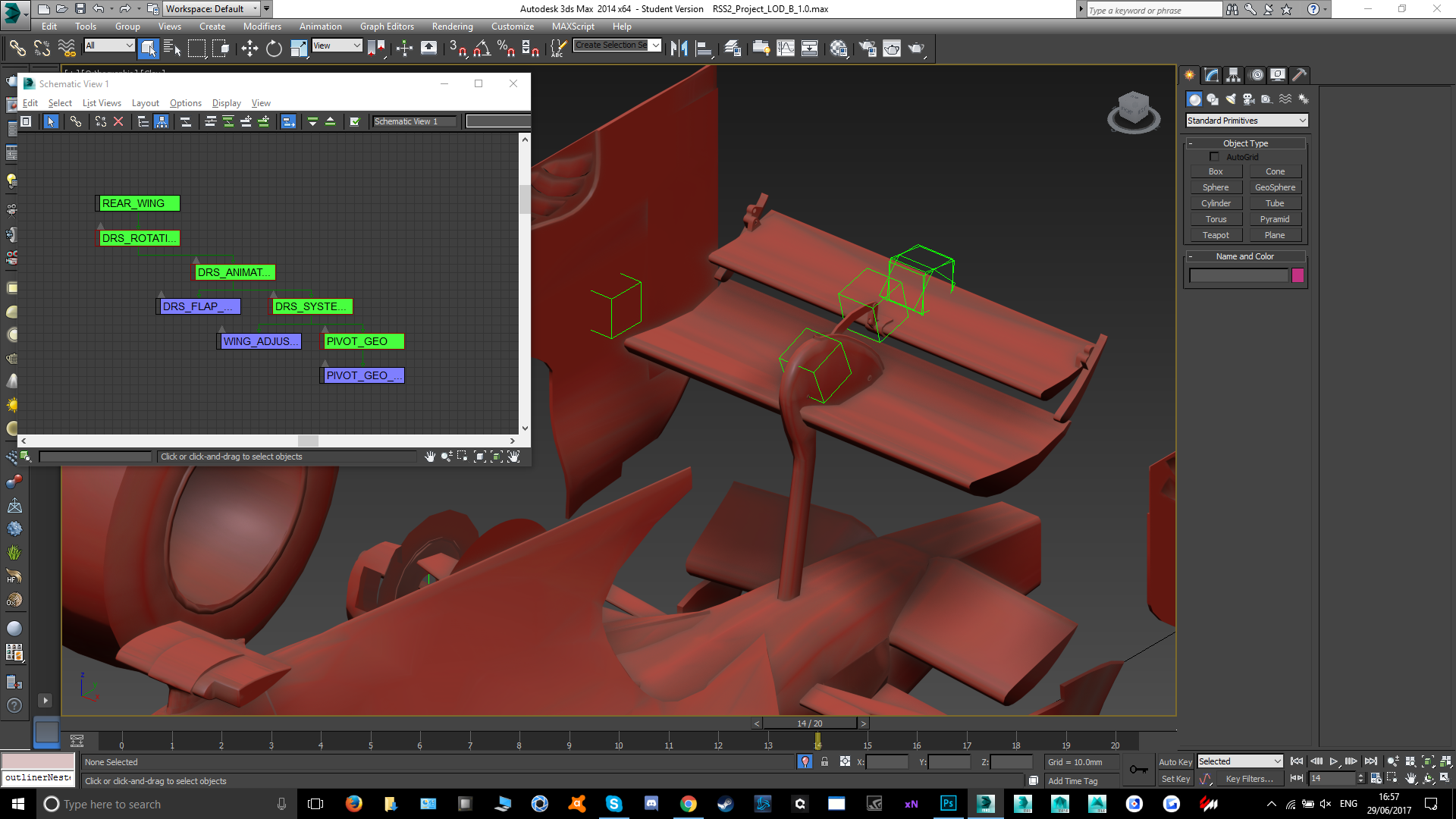Select the REAR_WING node in Schematic View
Screen dimensions: 1456x819
coord(138,203)
